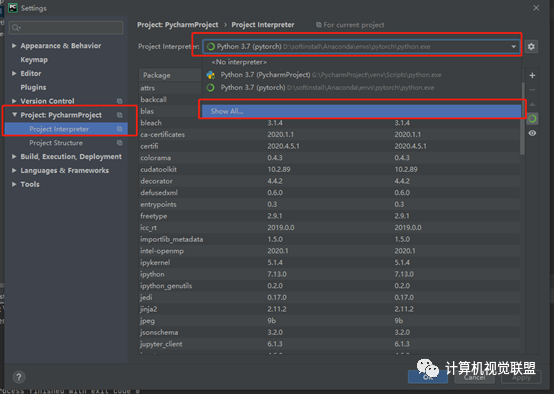Viewport: 554px width, 394px height.
Task: Select the icc_rt package row
Action: click(329, 228)
